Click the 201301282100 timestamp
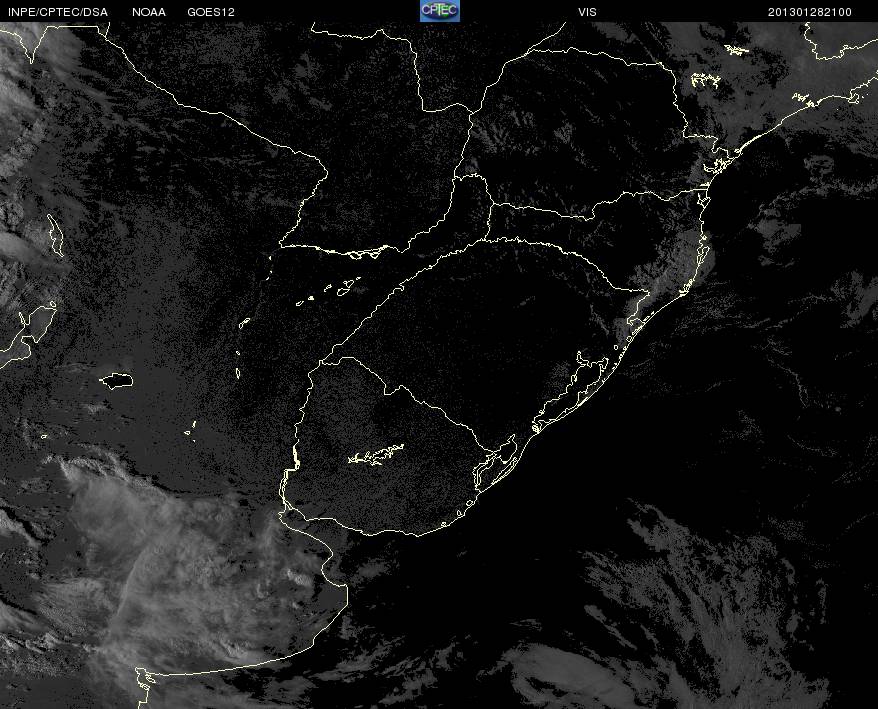 click(810, 12)
